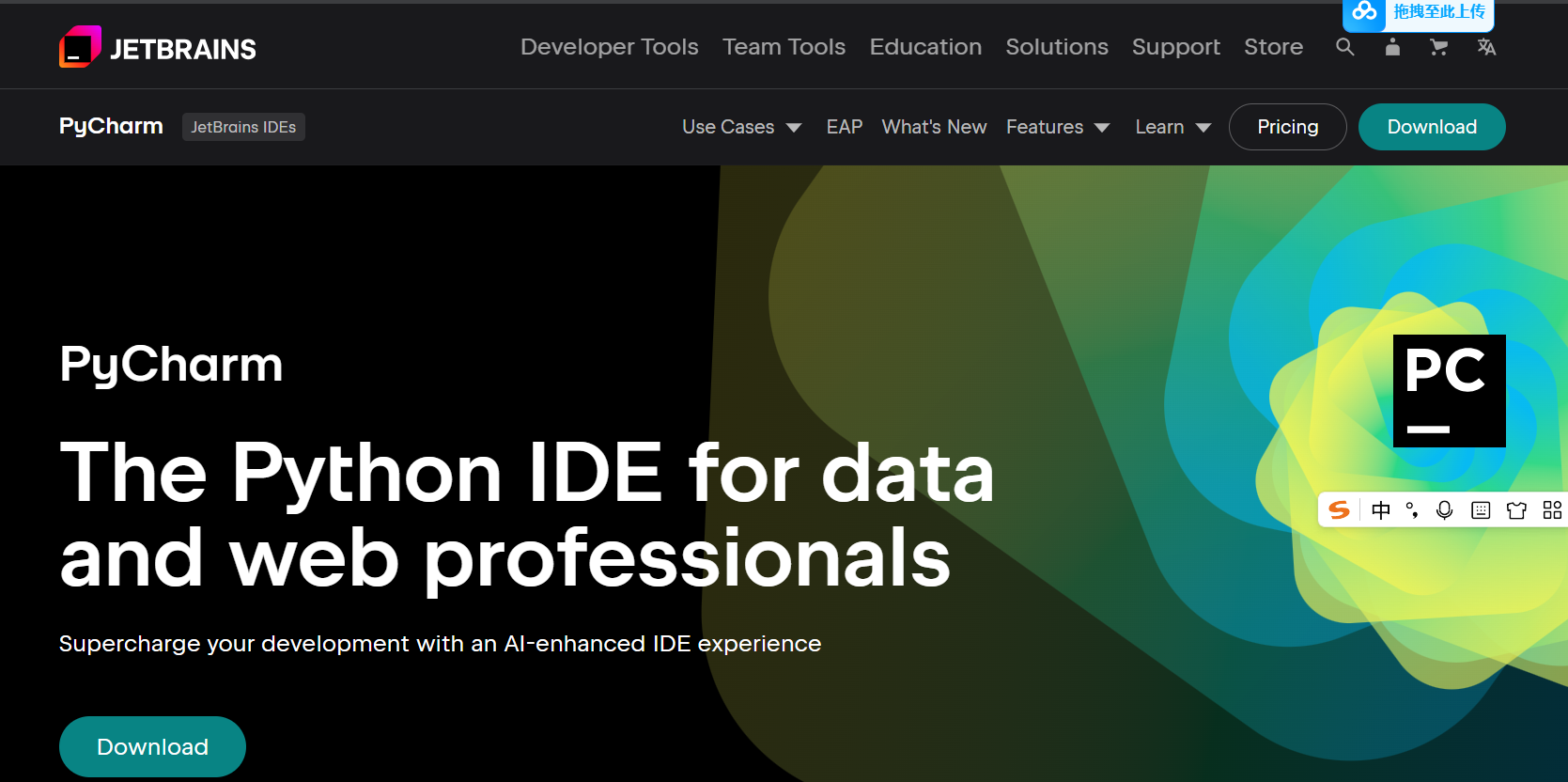Open the Developer Tools menu

(x=610, y=47)
